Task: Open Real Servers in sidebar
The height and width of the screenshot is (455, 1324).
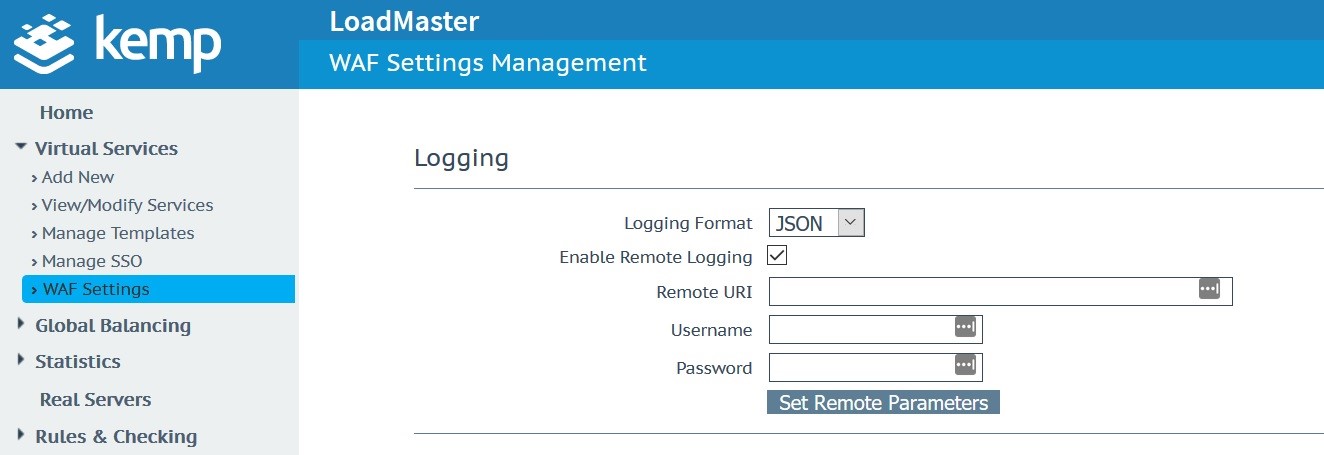Action: point(95,399)
